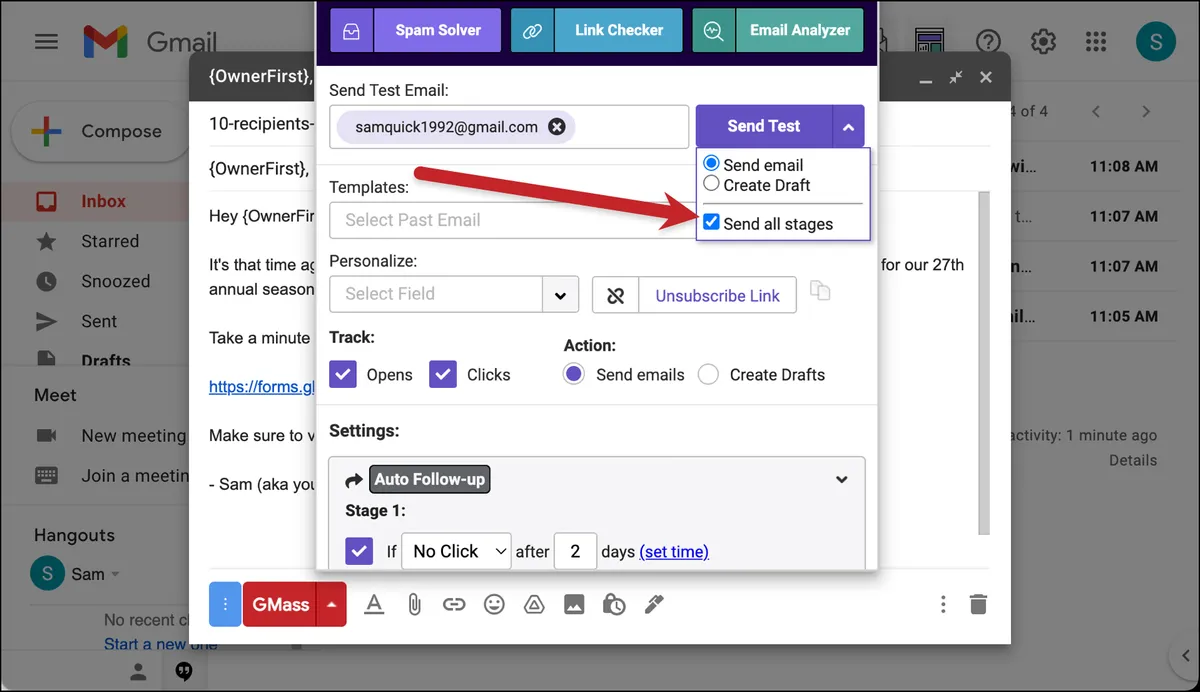Click the days number field showing 2
The width and height of the screenshot is (1200, 692).
[575, 551]
